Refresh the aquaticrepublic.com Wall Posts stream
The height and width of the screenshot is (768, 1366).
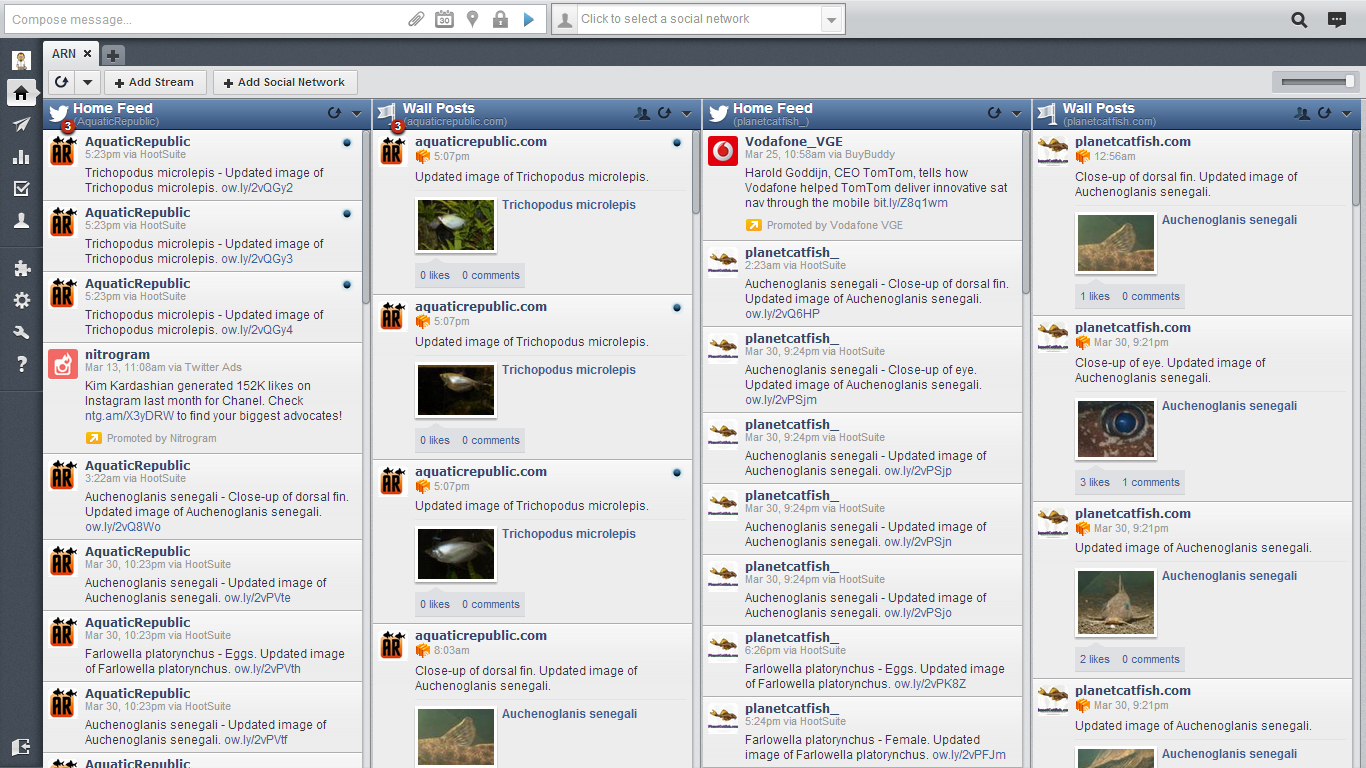(x=664, y=113)
